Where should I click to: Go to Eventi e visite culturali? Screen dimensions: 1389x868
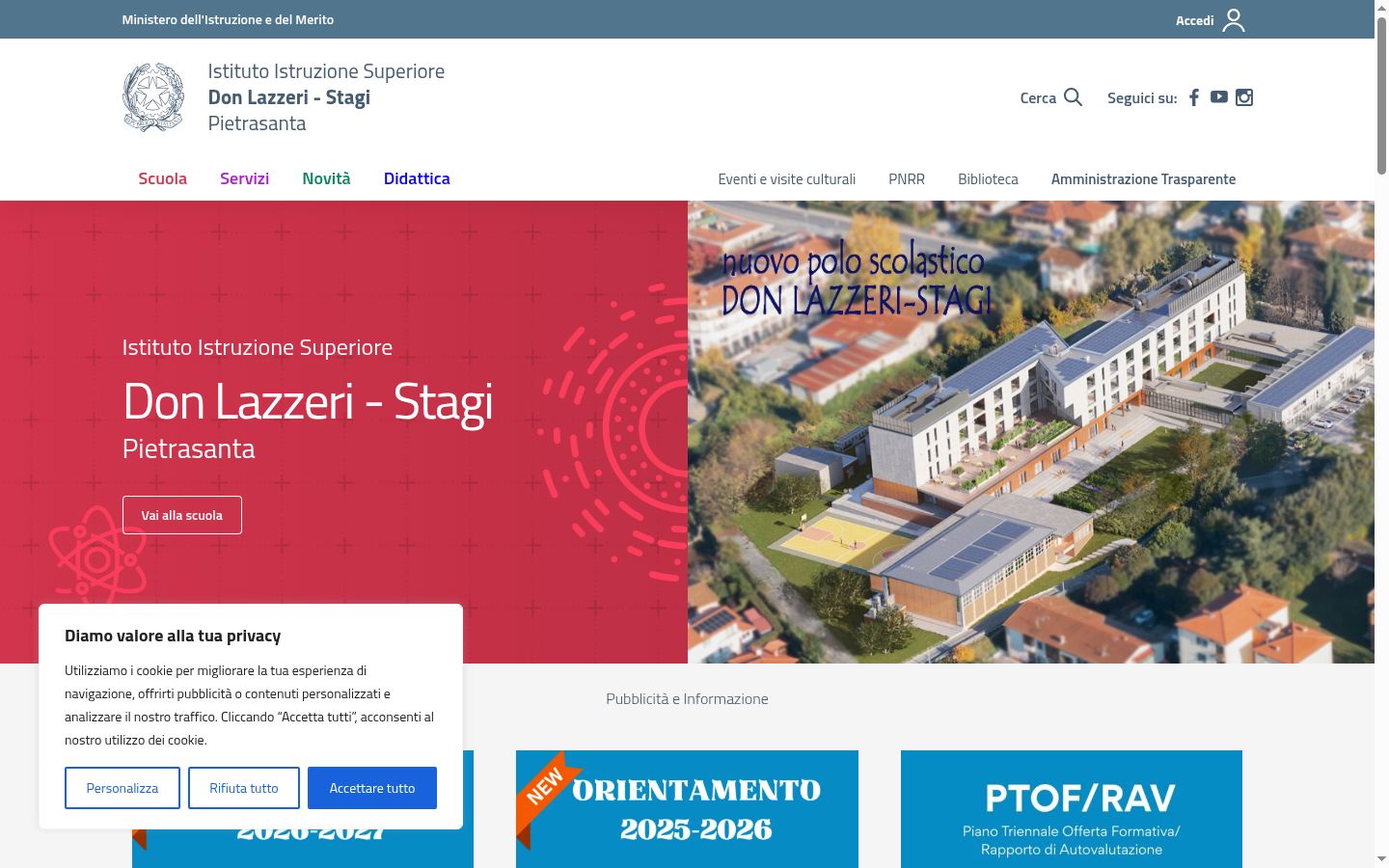(787, 179)
